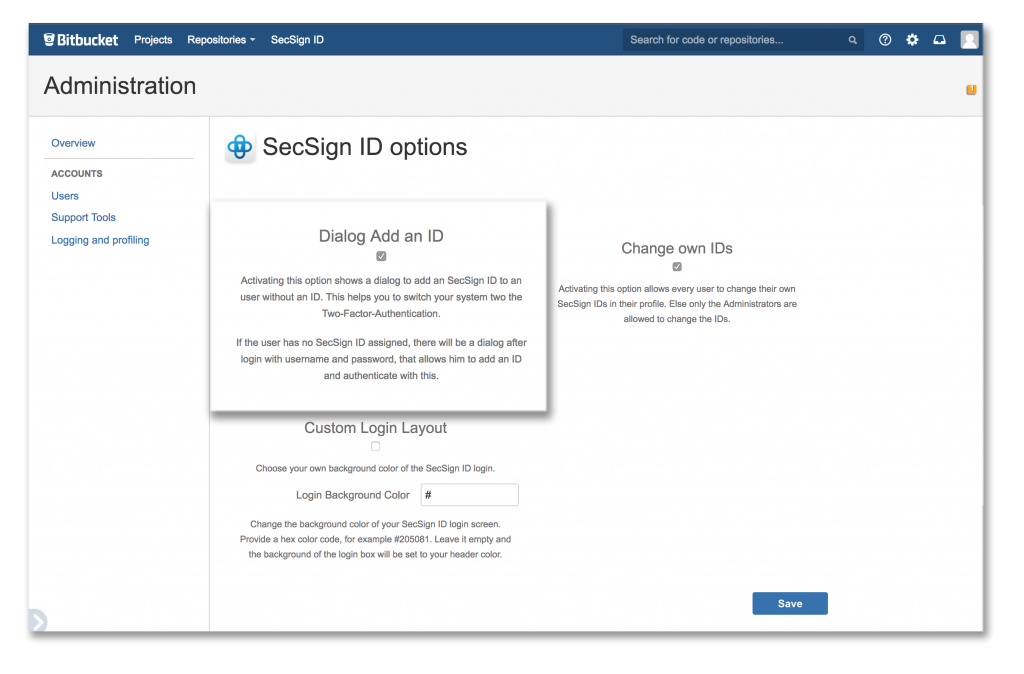The height and width of the screenshot is (674, 1024).
Task: Open the administration settings gear icon
Action: point(912,39)
